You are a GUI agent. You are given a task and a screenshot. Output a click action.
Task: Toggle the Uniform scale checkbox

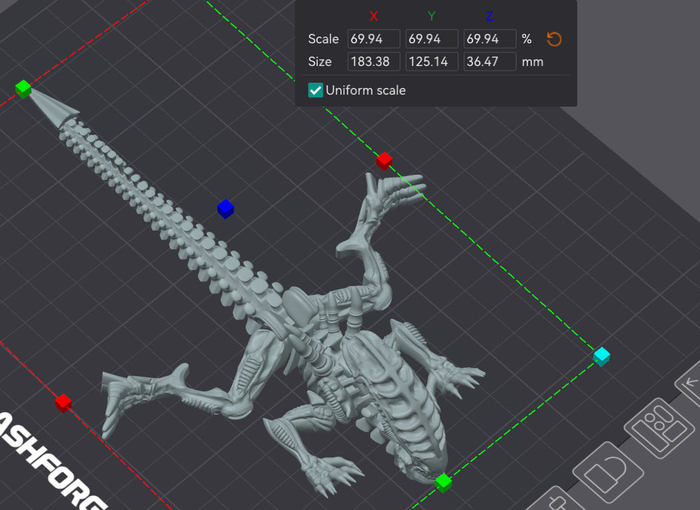(316, 90)
